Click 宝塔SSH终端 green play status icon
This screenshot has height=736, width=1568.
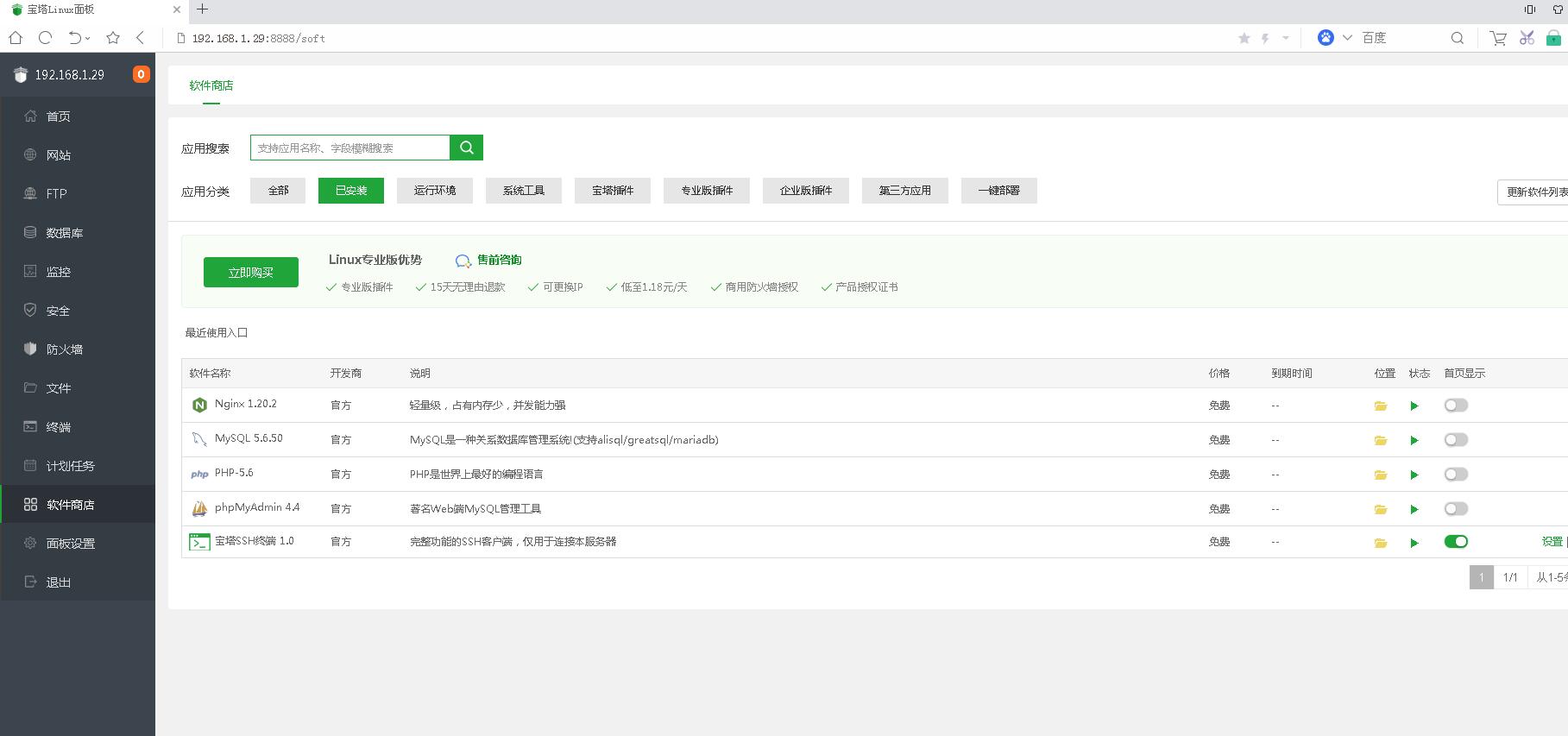[1414, 543]
